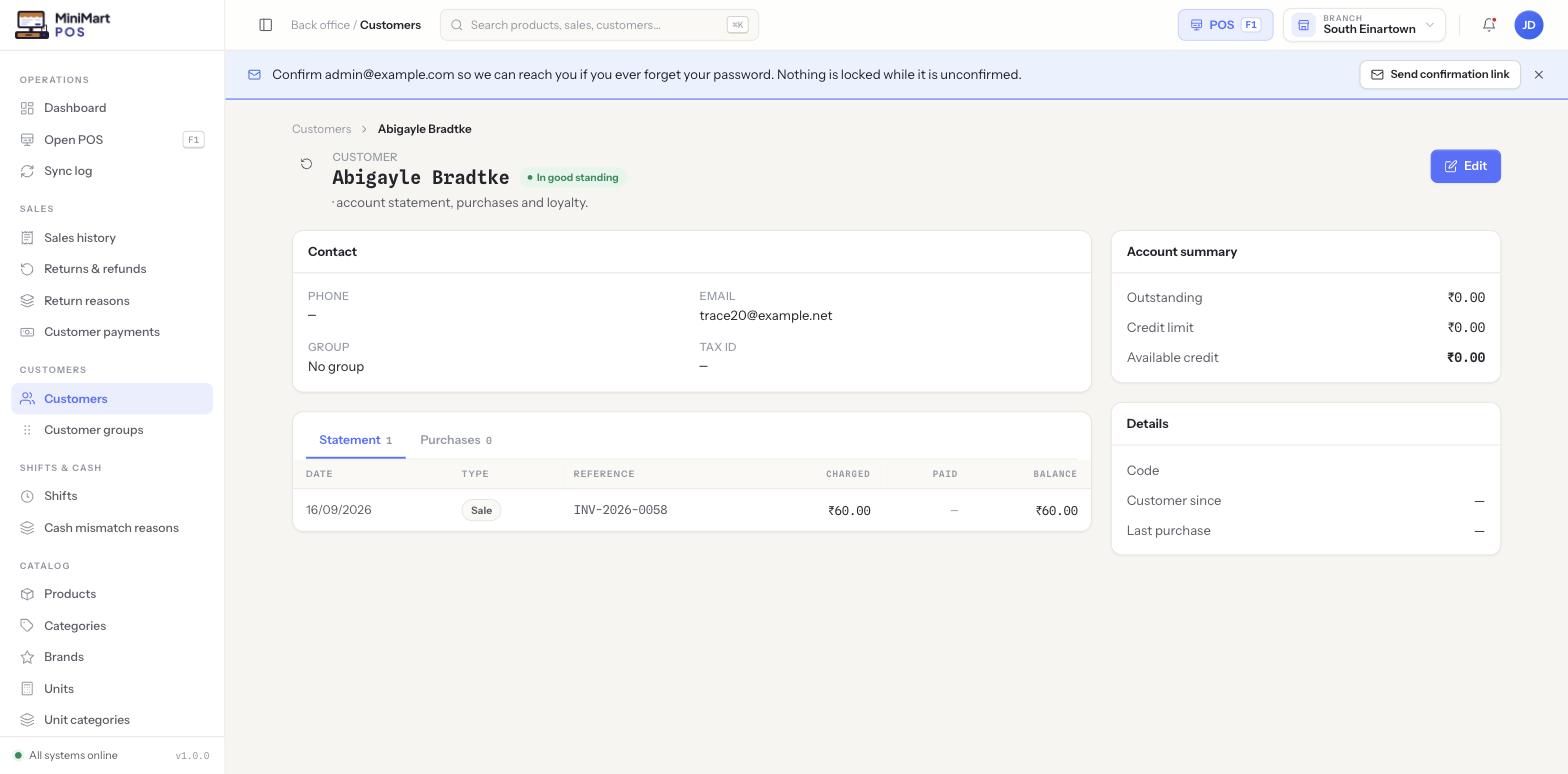Click the Shifts clock icon
1568x774 pixels.
pyautogui.click(x=27, y=496)
